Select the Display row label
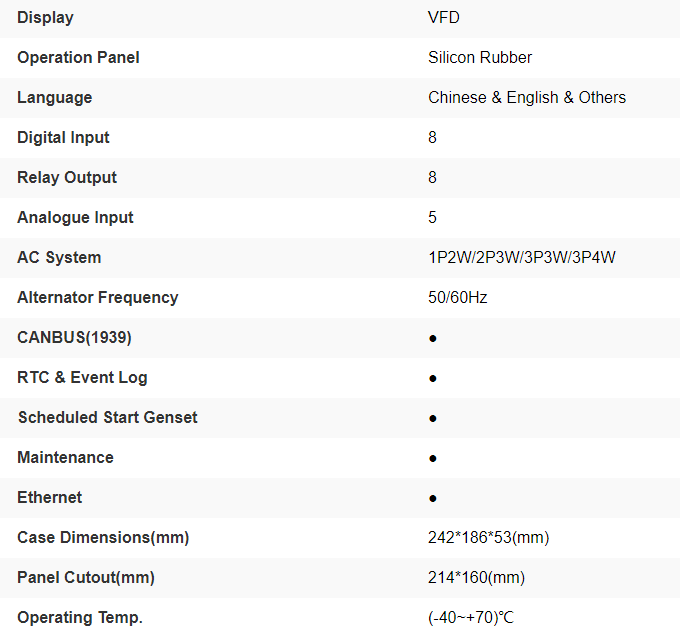Viewport: 680px width, 644px height. tap(45, 17)
